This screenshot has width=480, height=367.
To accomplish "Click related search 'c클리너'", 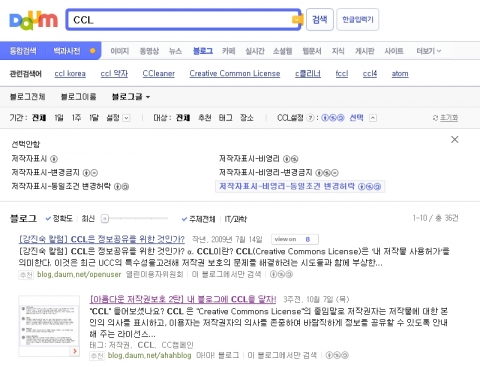I will [308, 74].
